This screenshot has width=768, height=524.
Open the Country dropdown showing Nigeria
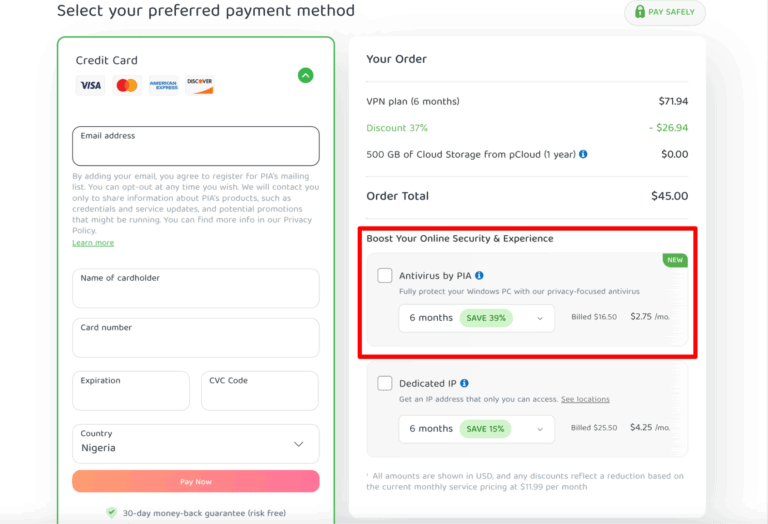[196, 443]
